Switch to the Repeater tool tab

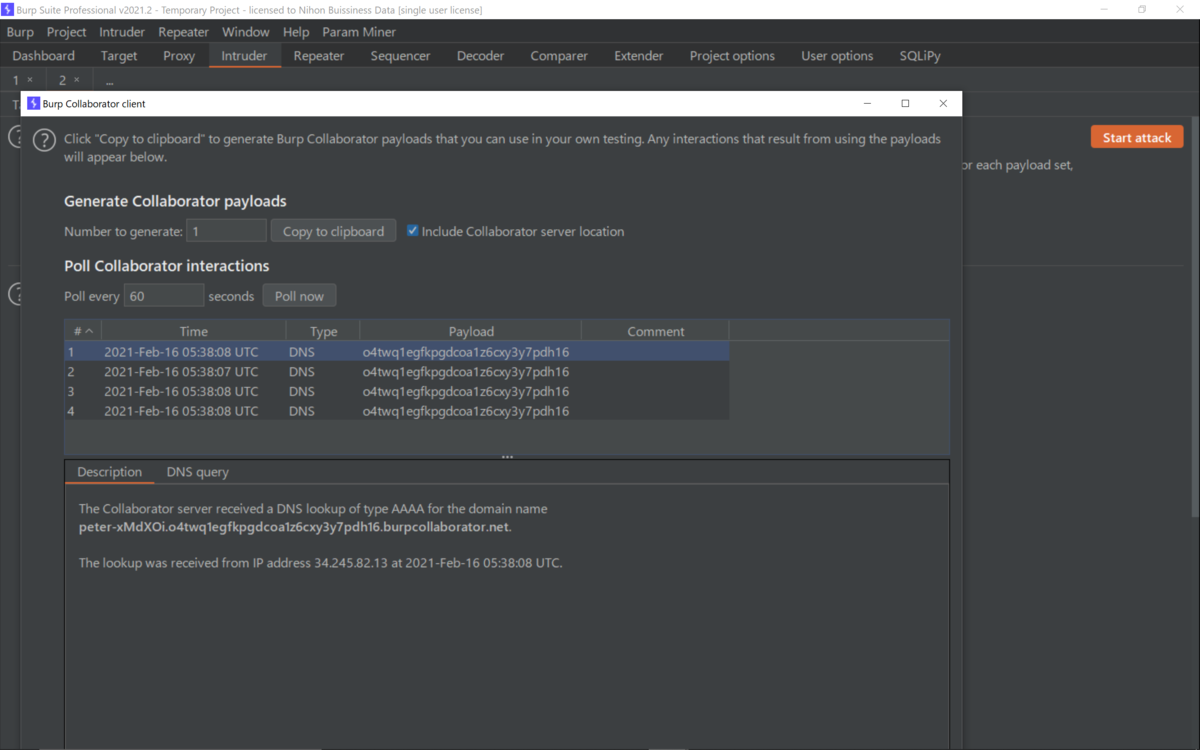(x=319, y=56)
